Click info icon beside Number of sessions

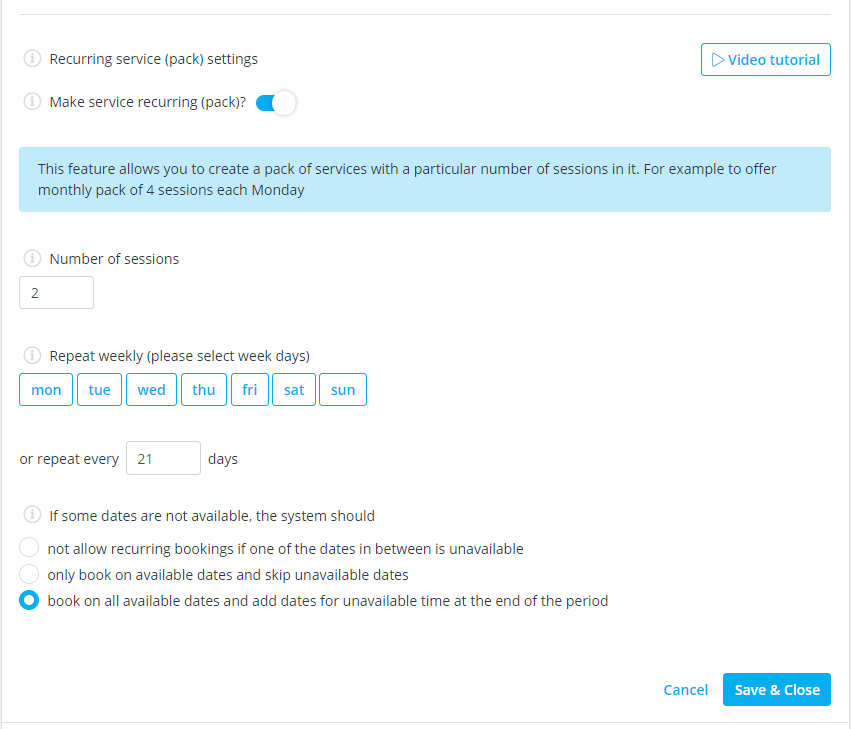(32, 258)
